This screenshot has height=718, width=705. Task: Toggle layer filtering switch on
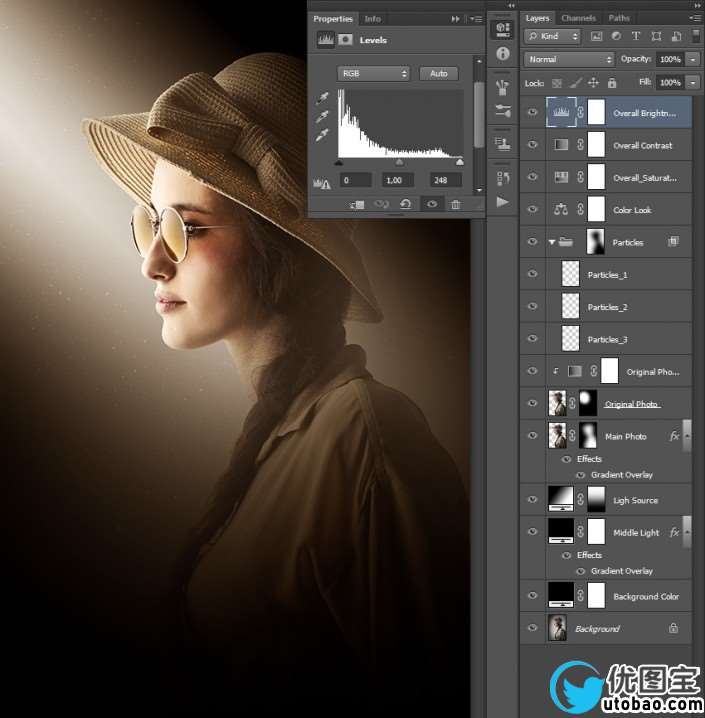tap(695, 36)
